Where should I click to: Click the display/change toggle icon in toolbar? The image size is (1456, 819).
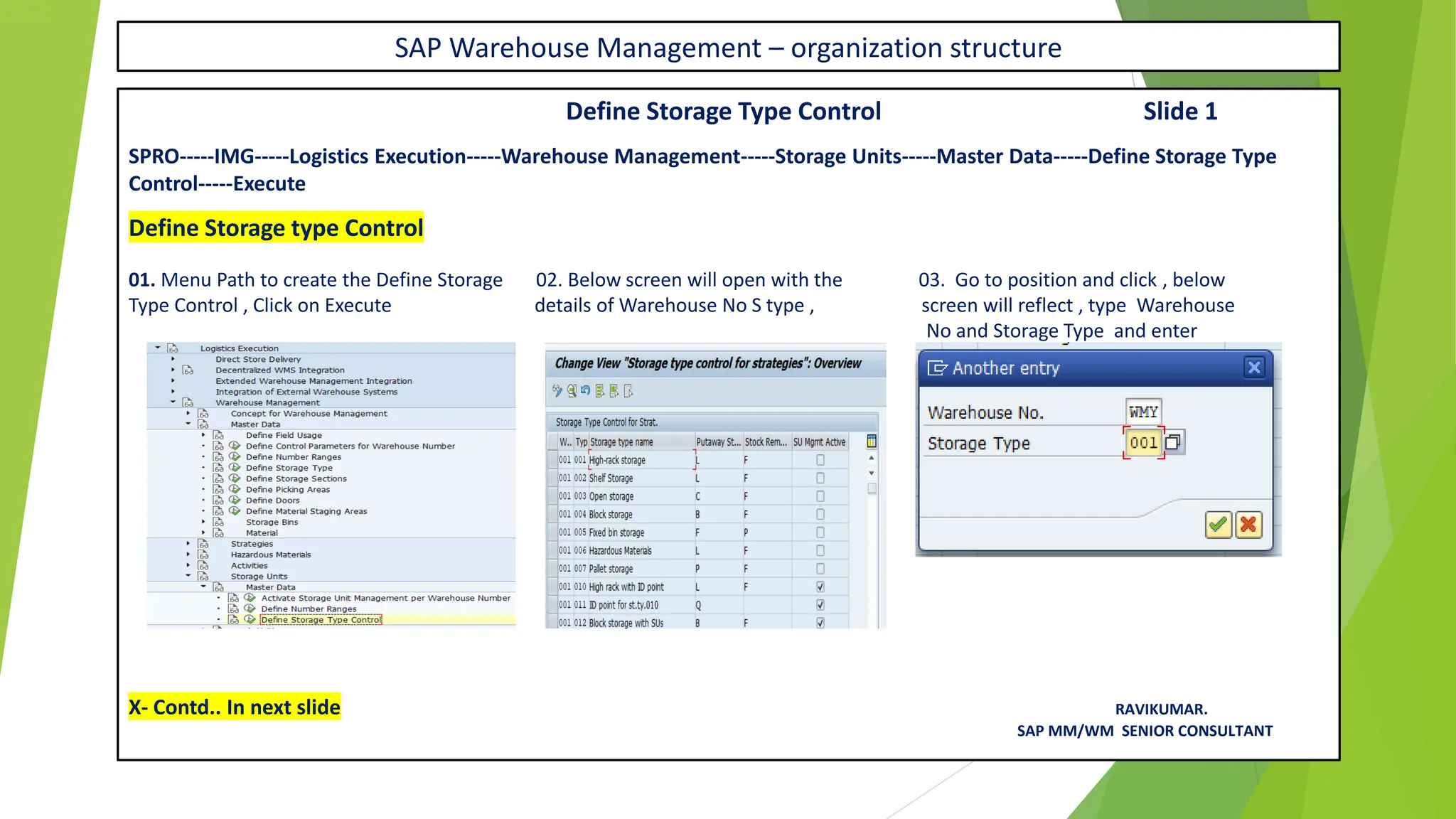point(557,390)
